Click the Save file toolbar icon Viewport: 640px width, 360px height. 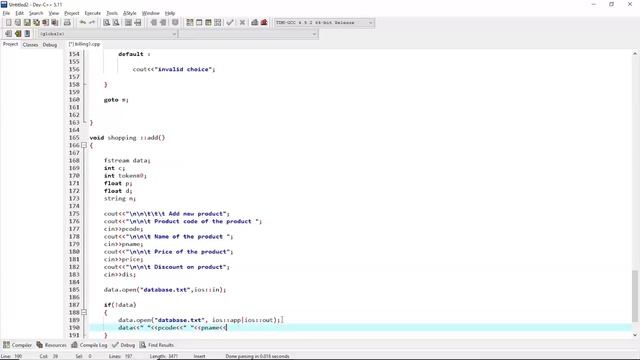tap(27, 22)
